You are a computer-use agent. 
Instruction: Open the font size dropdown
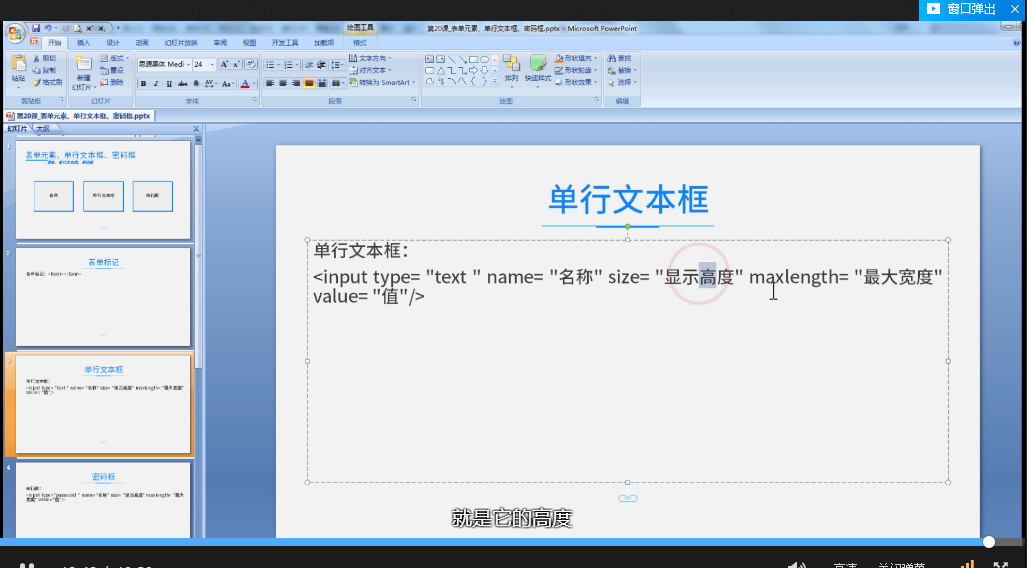coord(211,64)
